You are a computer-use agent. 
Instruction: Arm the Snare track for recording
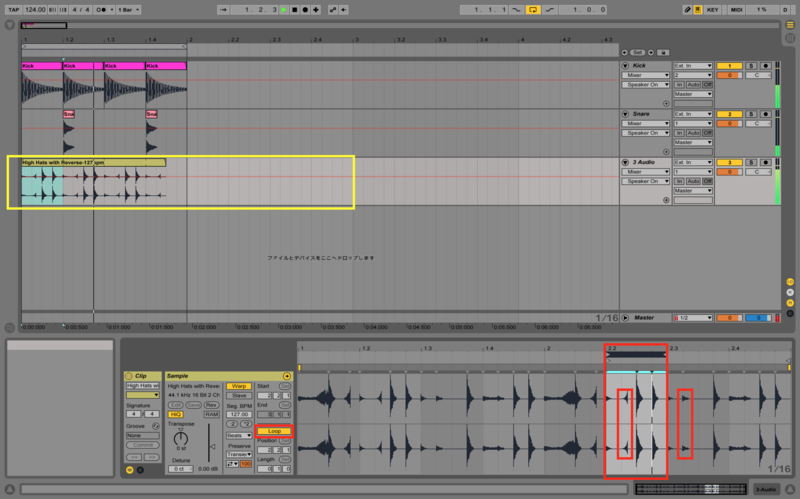point(765,114)
